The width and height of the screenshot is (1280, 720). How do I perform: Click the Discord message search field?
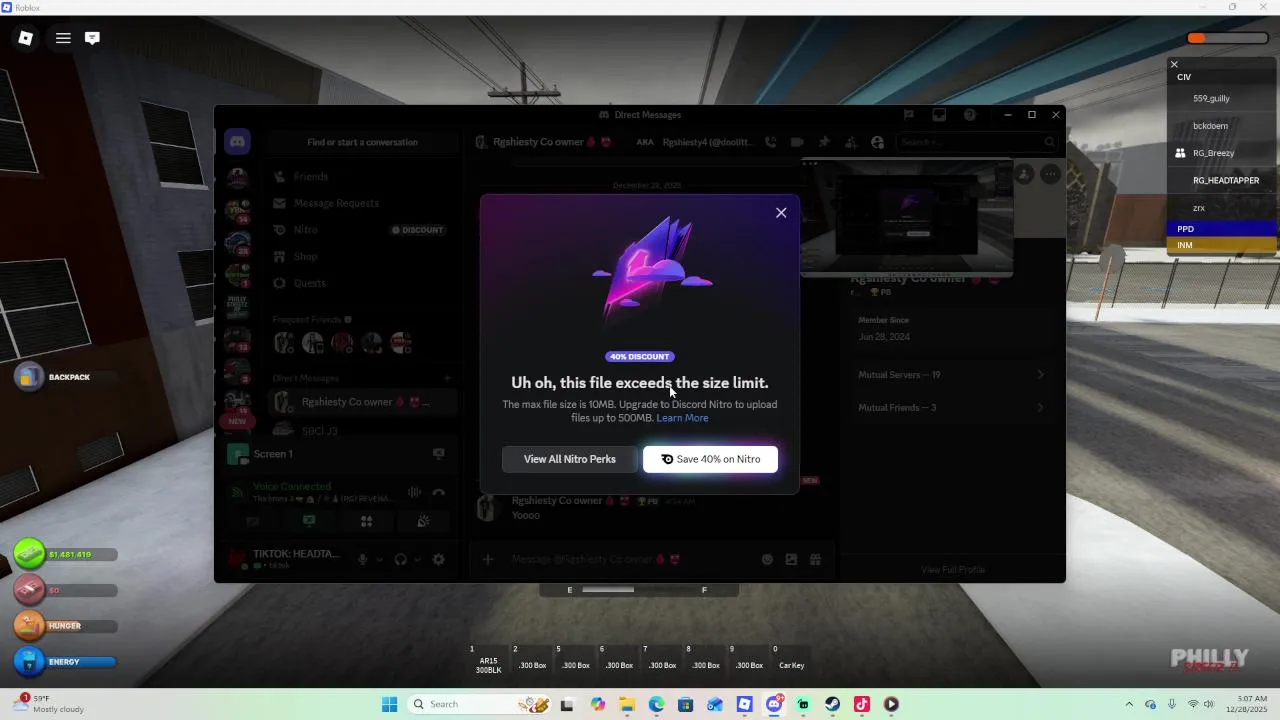pos(976,142)
